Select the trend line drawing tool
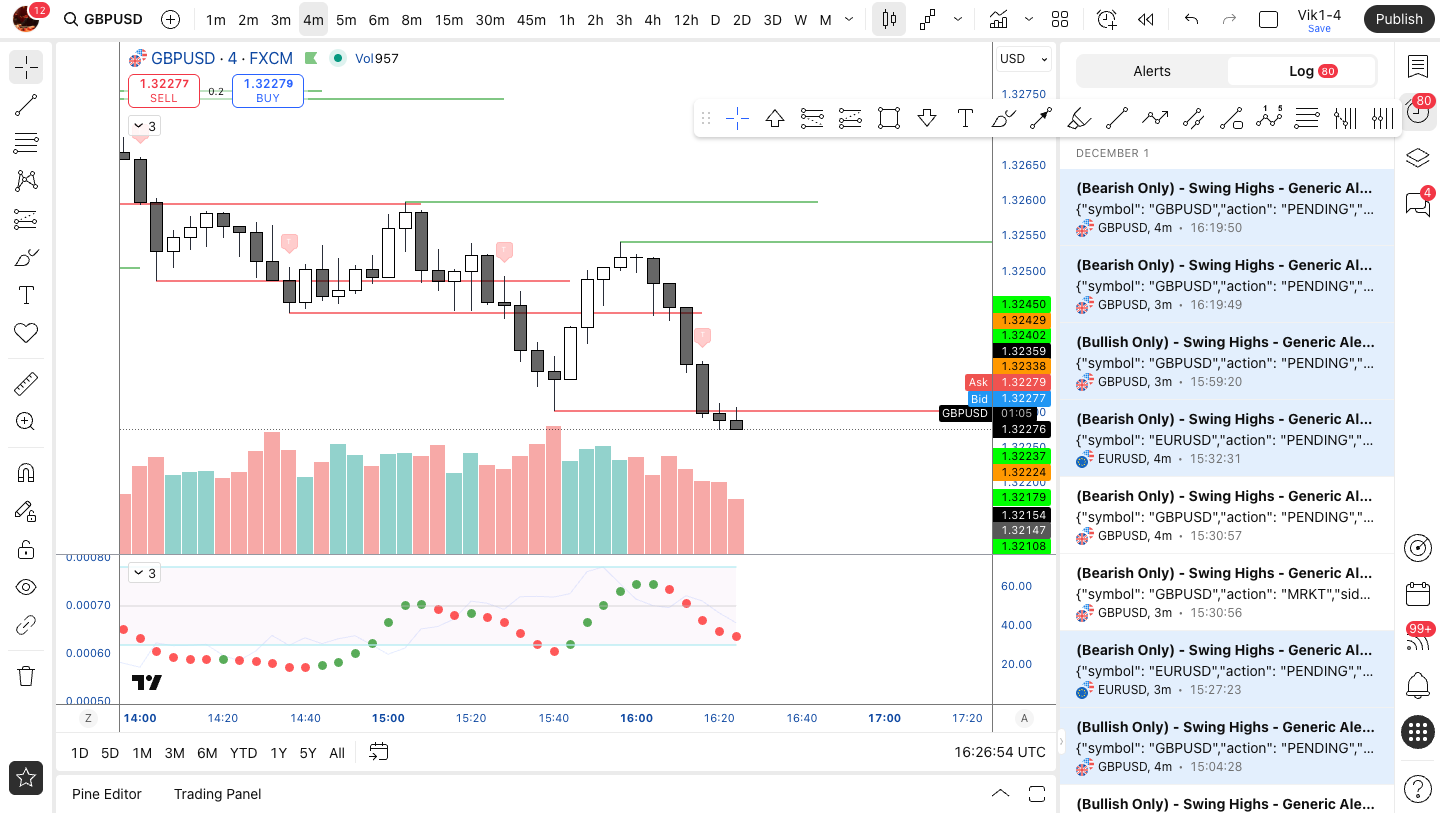Image resolution: width=1440 pixels, height=813 pixels. pos(26,105)
